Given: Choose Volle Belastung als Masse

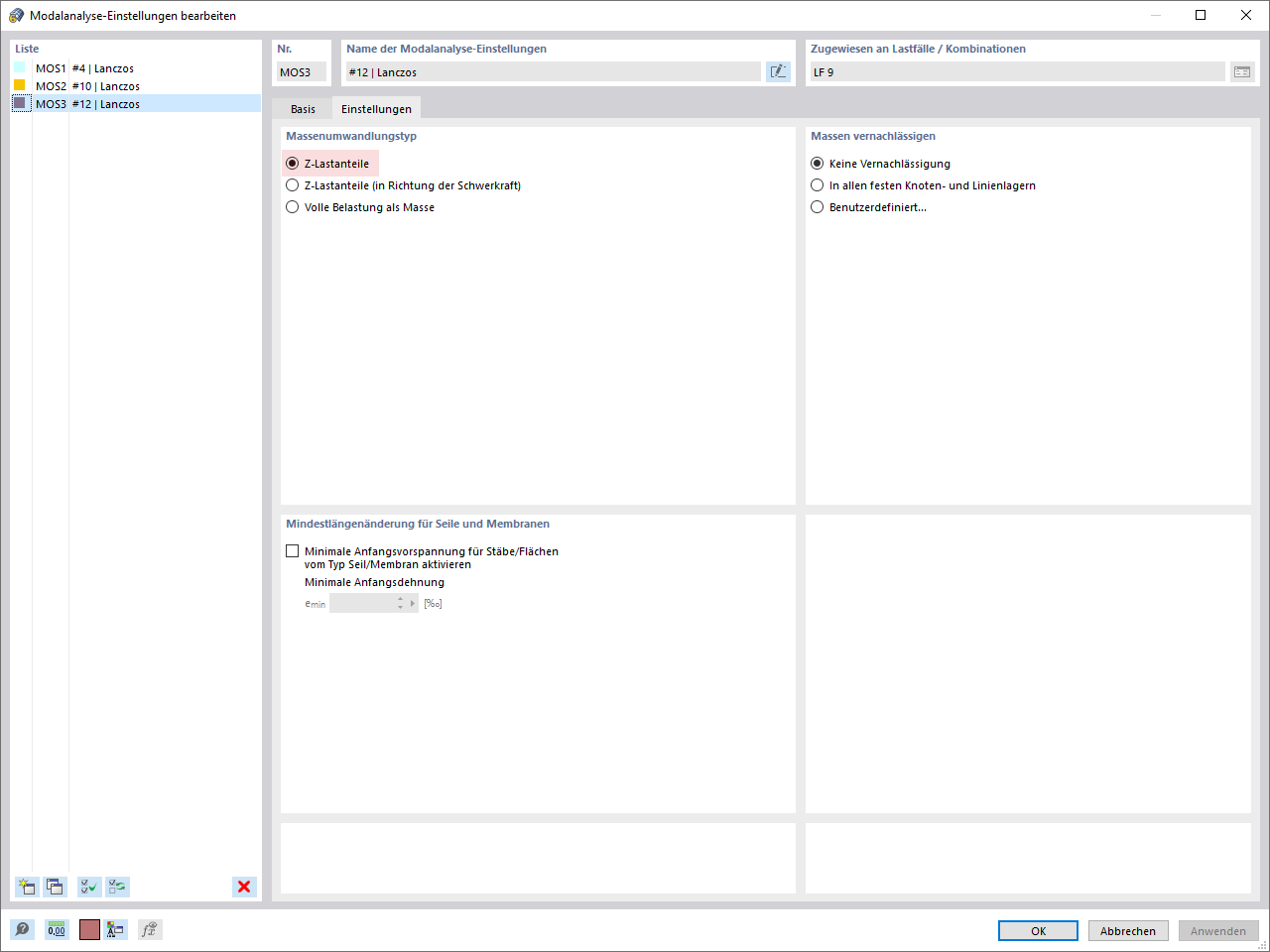Looking at the screenshot, I should (360, 207).
